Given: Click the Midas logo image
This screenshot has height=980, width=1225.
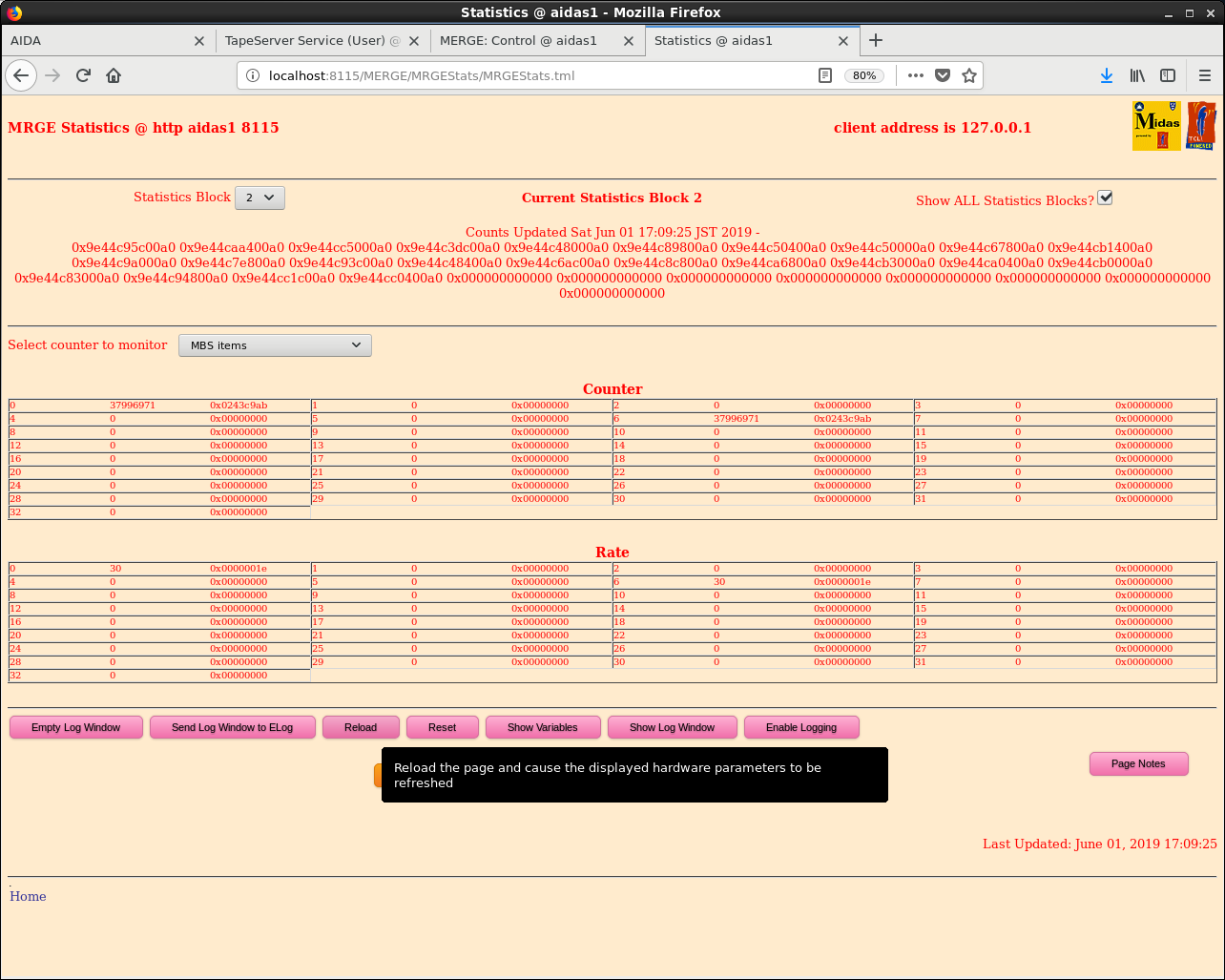Looking at the screenshot, I should (1156, 126).
